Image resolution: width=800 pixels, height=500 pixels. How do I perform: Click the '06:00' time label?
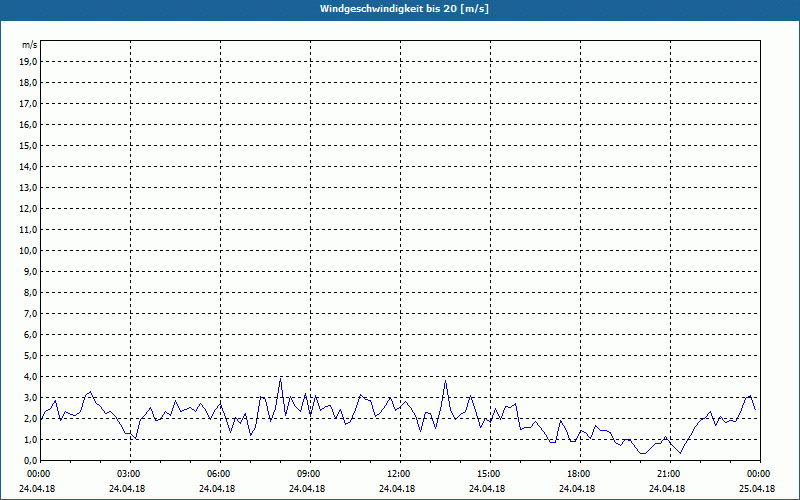pyautogui.click(x=219, y=474)
